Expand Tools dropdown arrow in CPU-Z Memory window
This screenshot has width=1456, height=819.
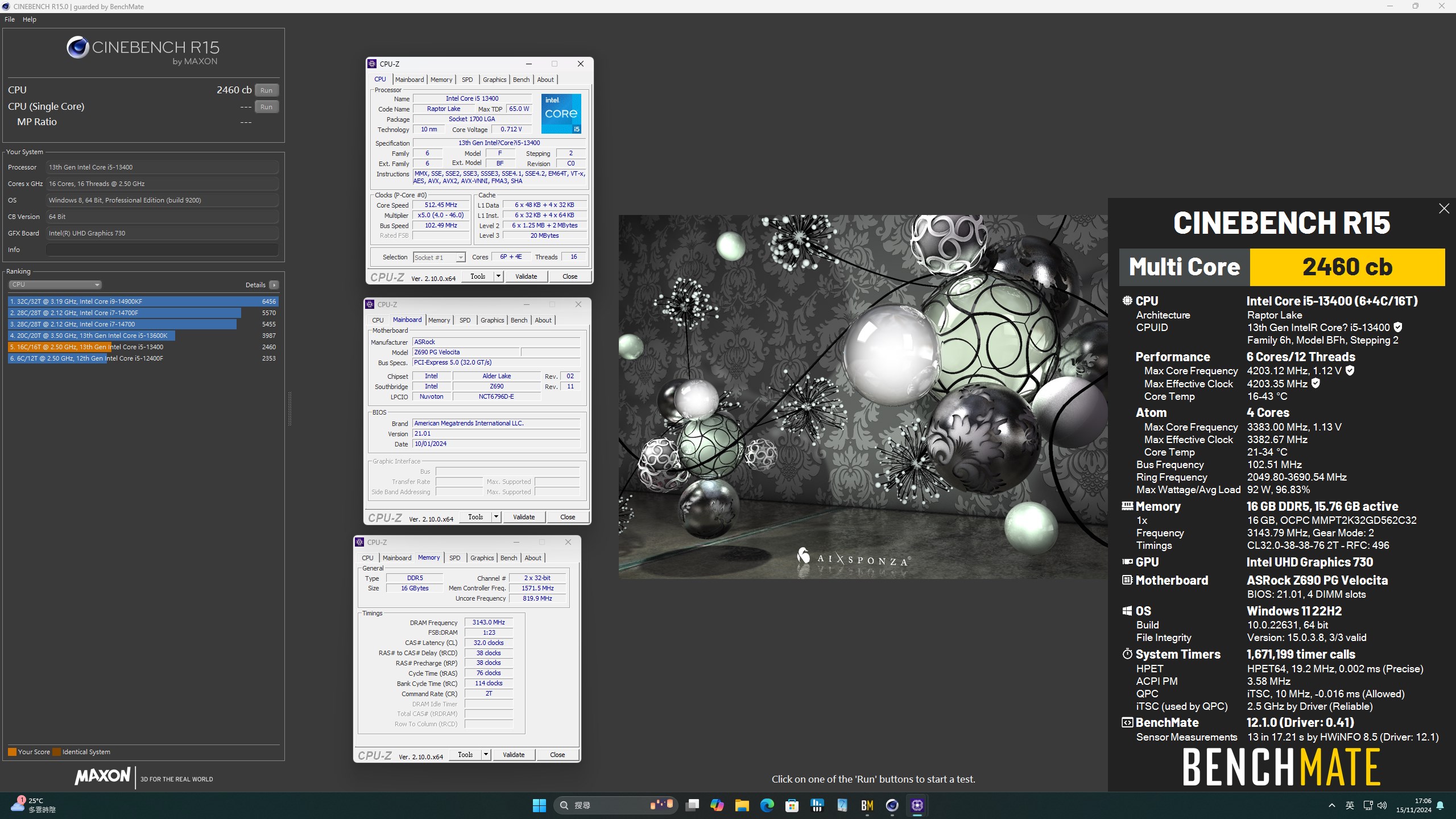coord(486,755)
